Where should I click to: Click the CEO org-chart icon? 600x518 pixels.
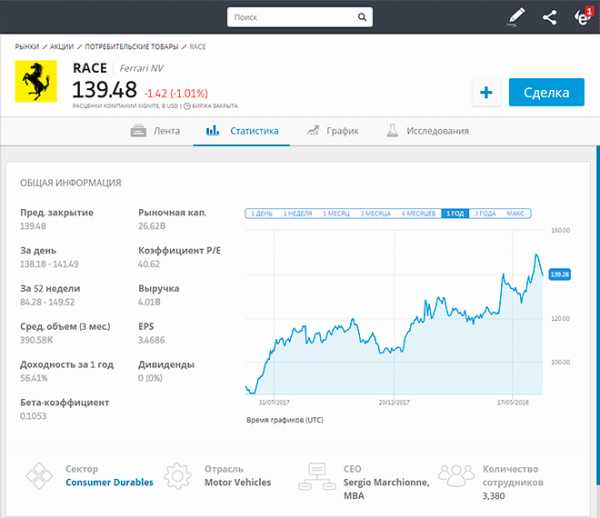coord(317,477)
